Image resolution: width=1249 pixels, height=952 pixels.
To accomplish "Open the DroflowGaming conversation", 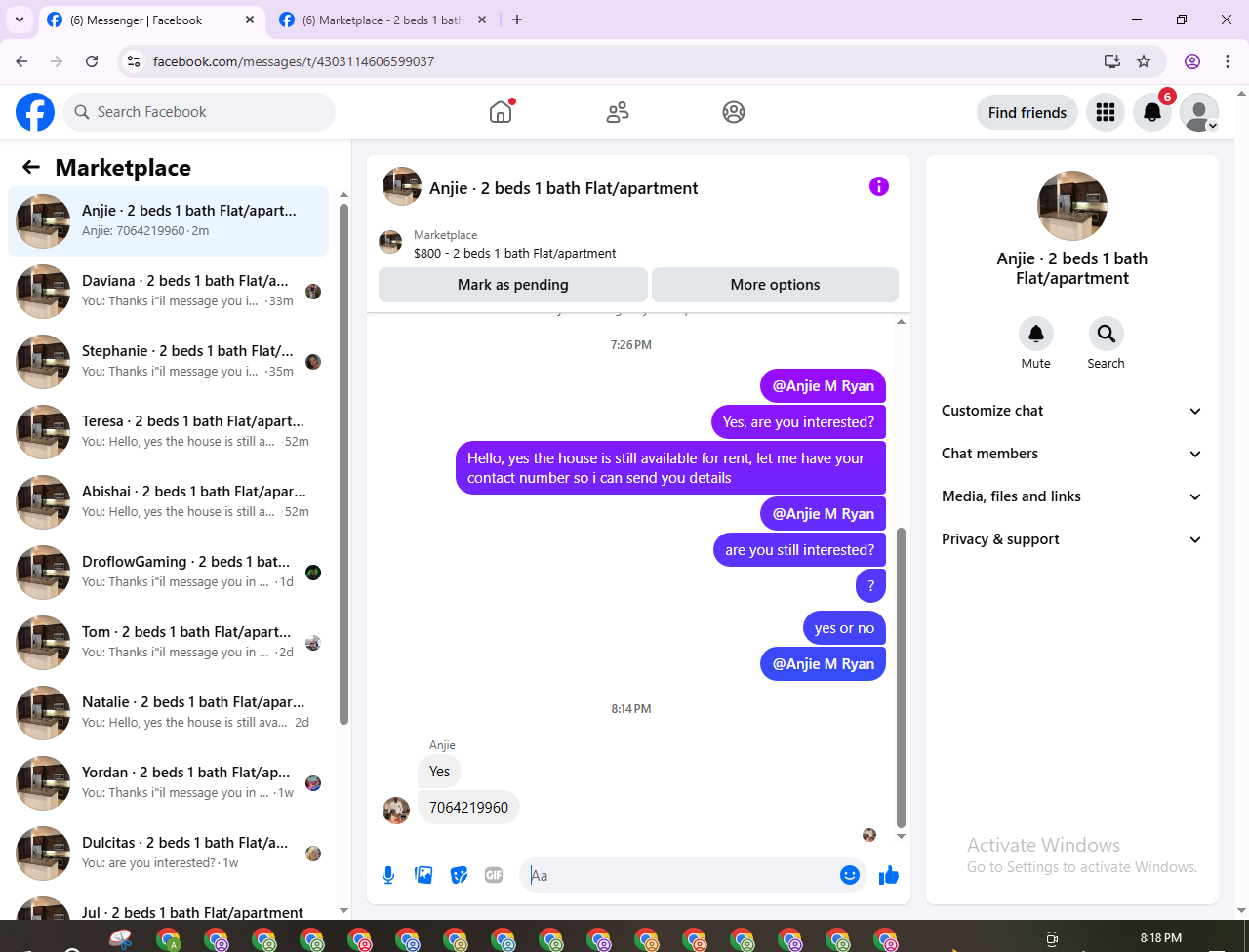I will (169, 573).
